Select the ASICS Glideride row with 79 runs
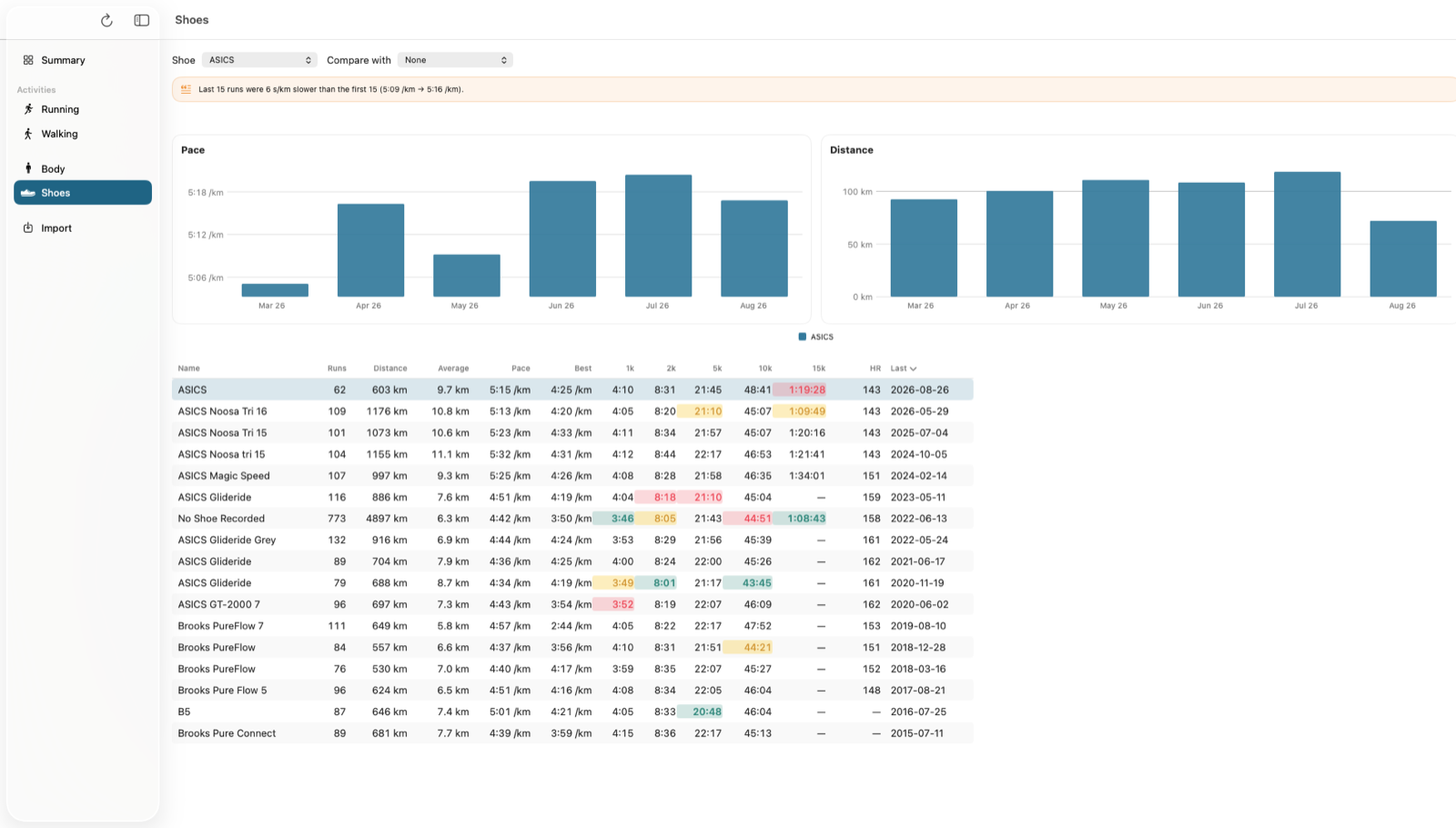 tap(572, 583)
